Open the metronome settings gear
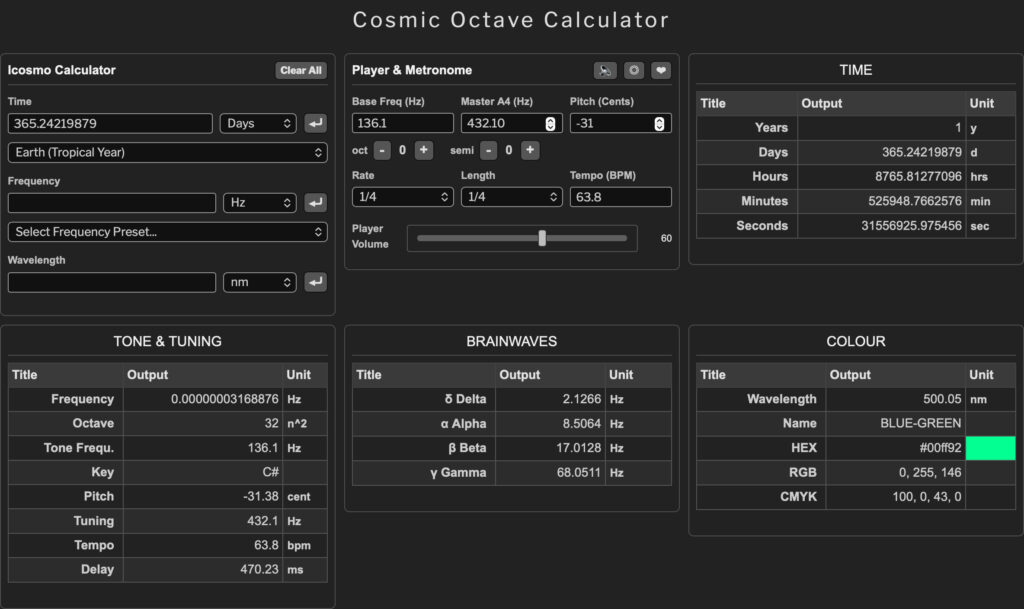 (635, 70)
